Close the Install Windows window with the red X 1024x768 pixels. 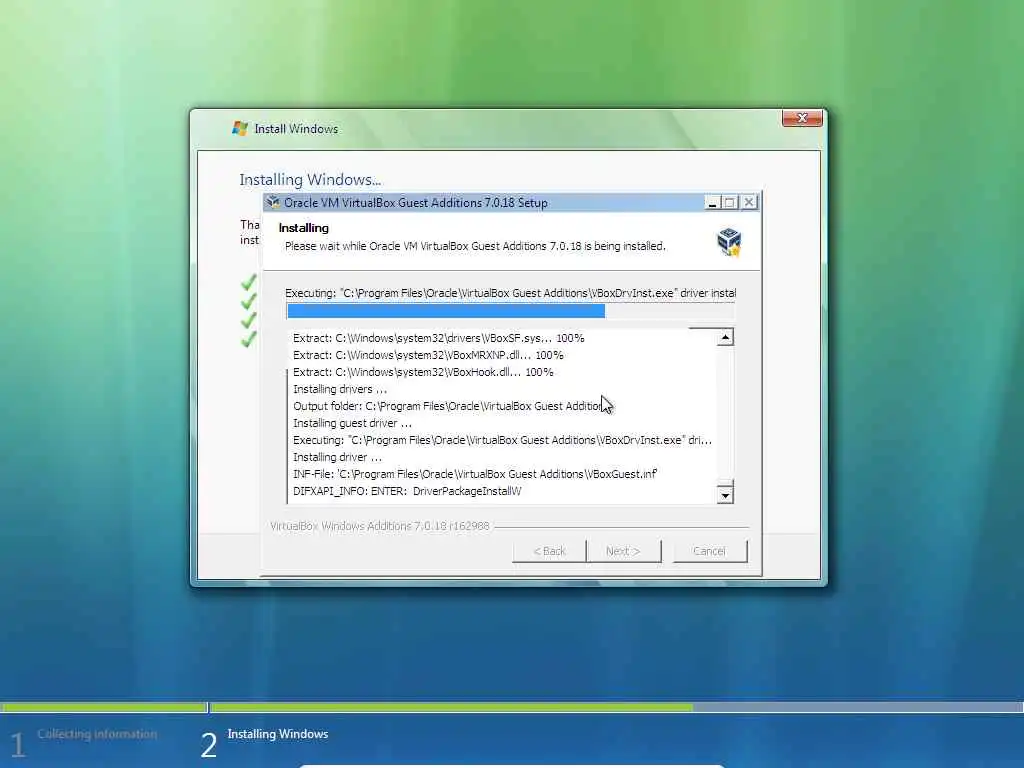(802, 118)
